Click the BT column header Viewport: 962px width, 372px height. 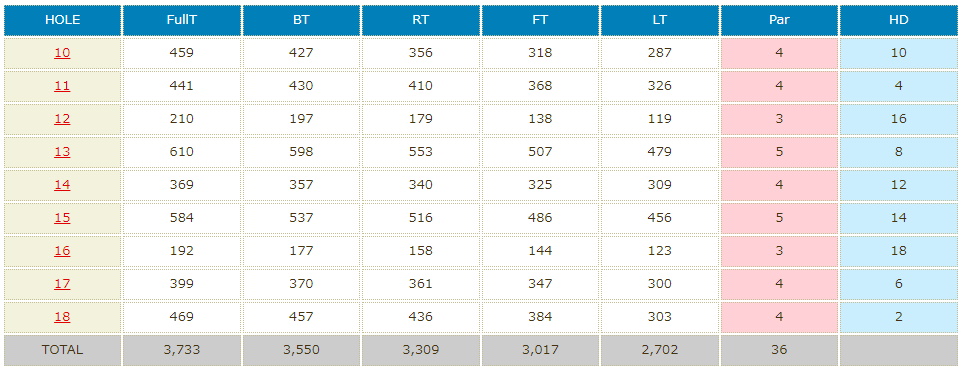[x=301, y=20]
